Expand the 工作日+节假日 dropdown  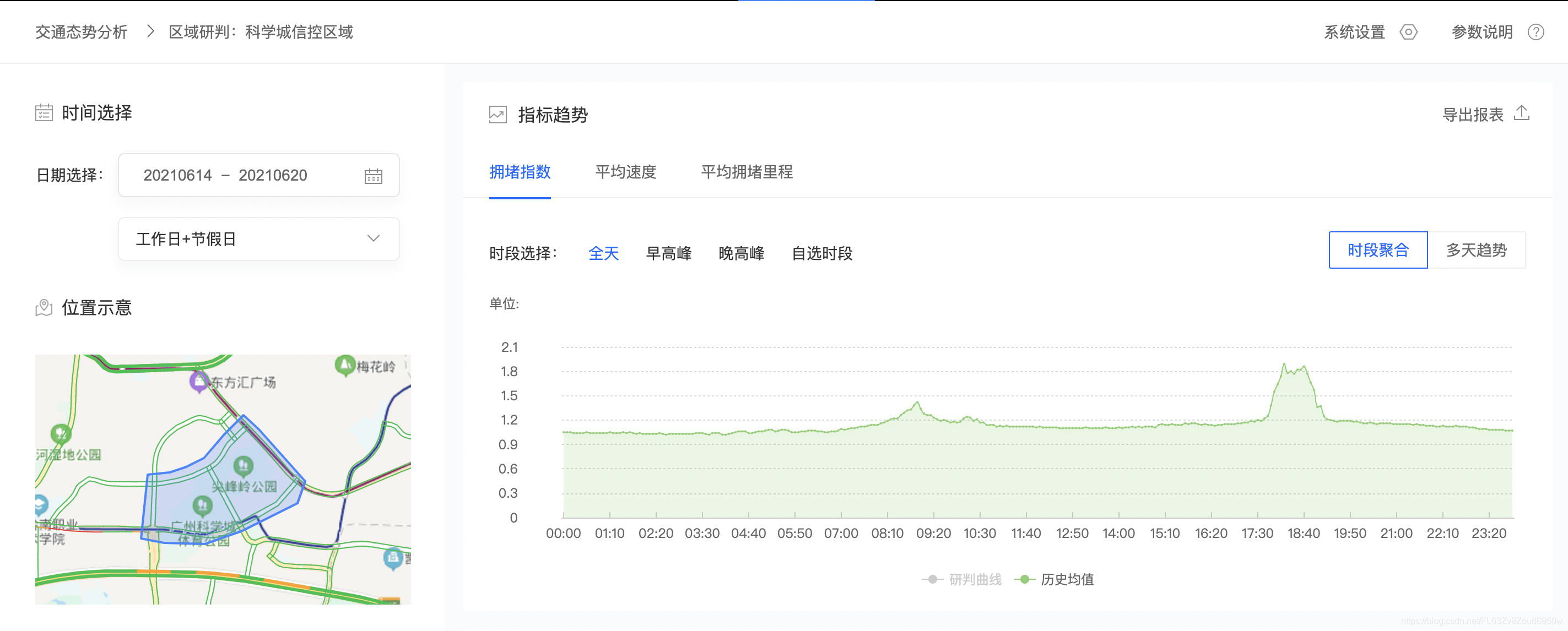(x=258, y=238)
